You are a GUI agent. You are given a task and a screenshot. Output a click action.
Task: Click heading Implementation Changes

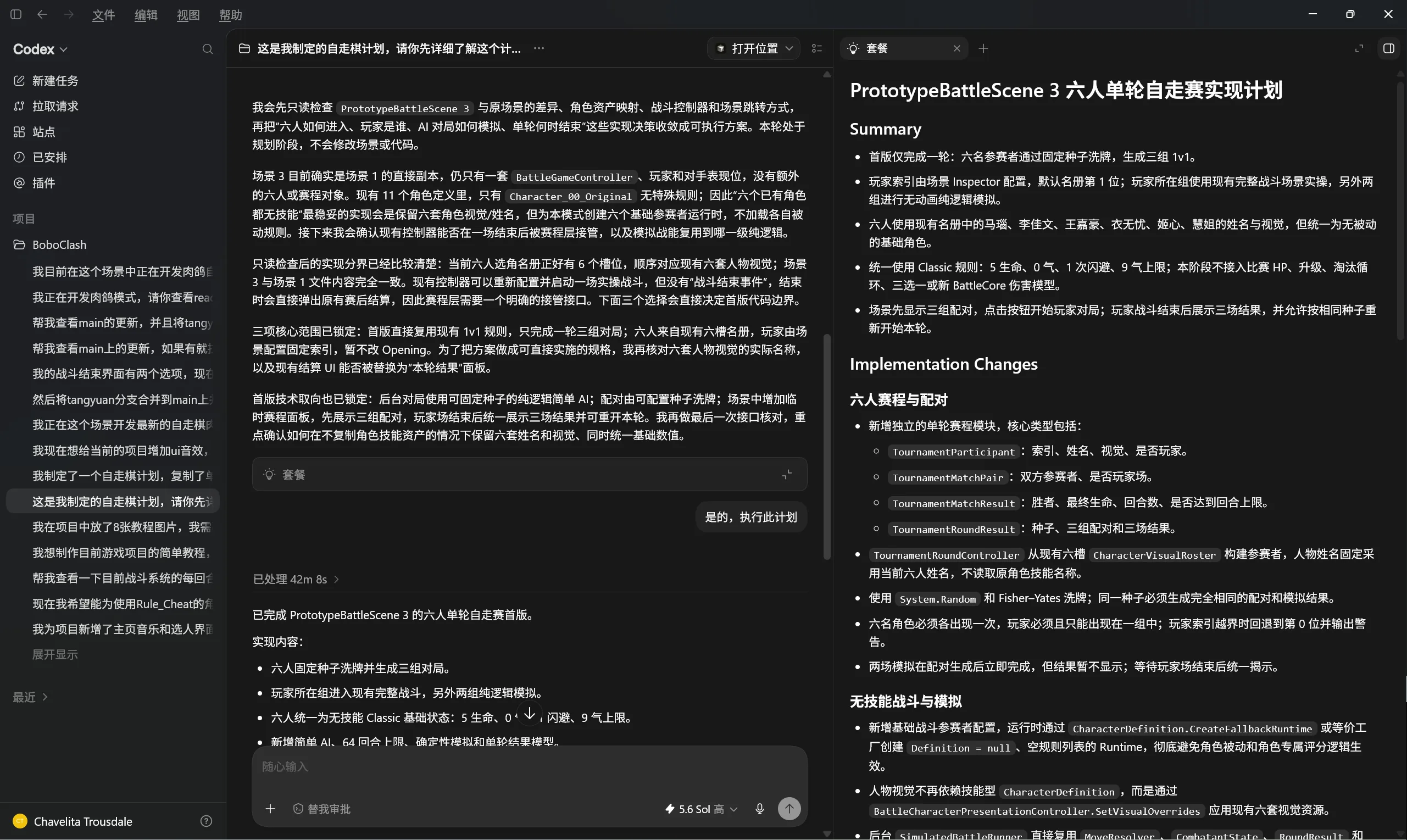coord(943,364)
